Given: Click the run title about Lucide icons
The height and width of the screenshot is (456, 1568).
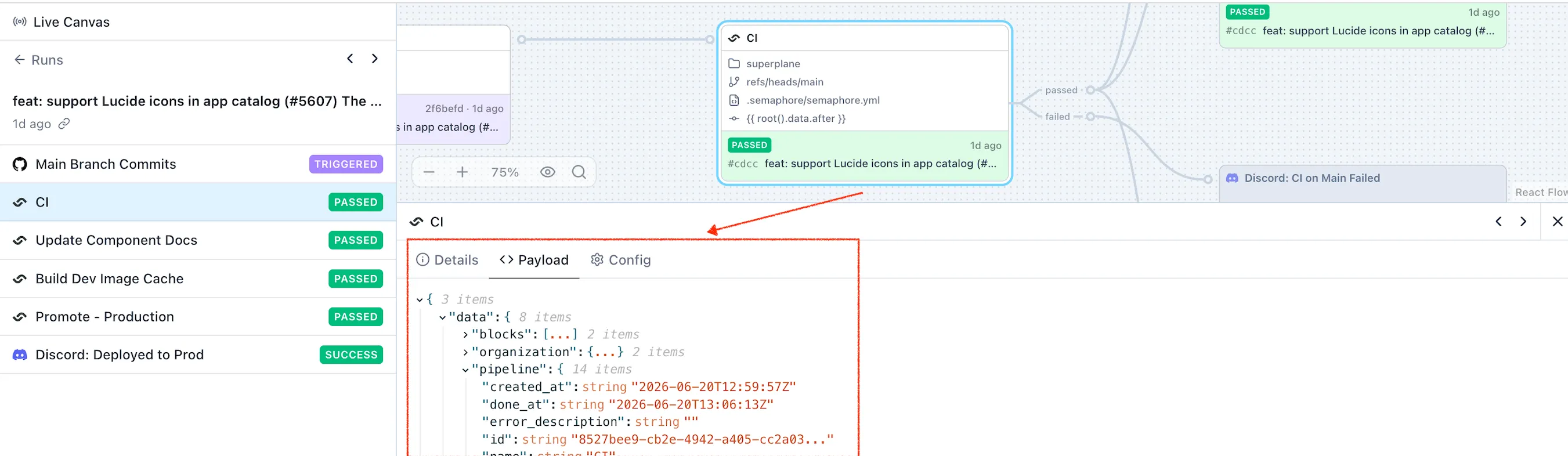Looking at the screenshot, I should pyautogui.click(x=197, y=101).
